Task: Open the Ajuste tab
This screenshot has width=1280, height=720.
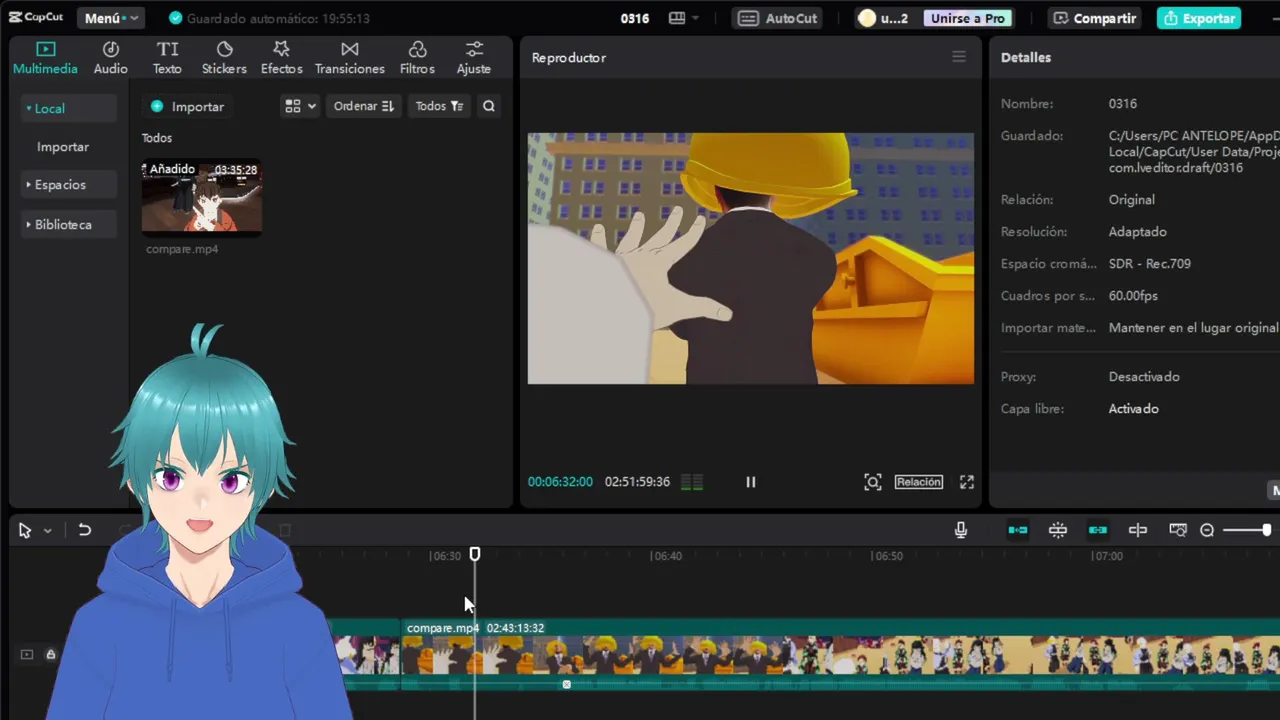Action: pos(473,58)
